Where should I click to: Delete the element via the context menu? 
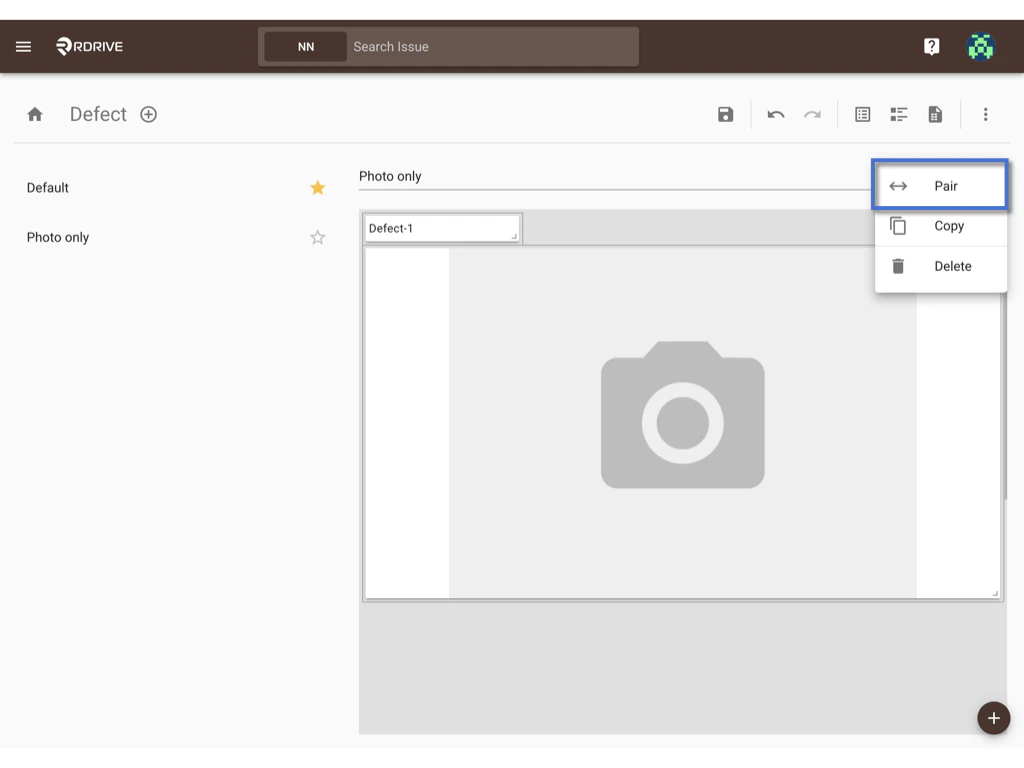[940, 266]
